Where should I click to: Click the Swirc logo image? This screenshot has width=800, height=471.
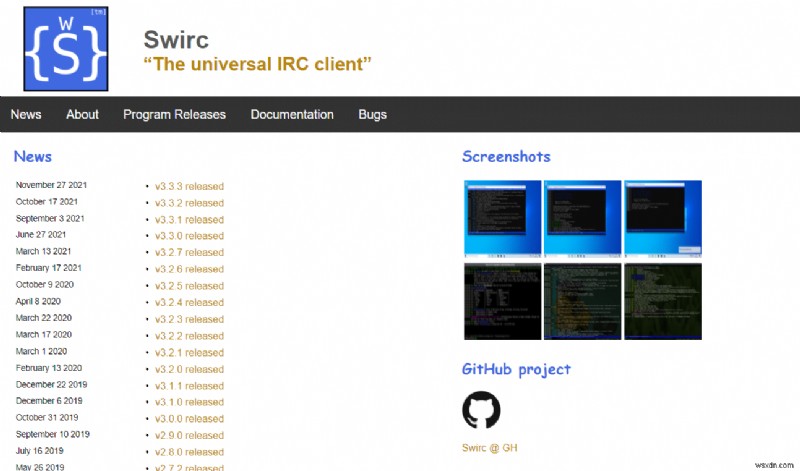click(x=66, y=48)
